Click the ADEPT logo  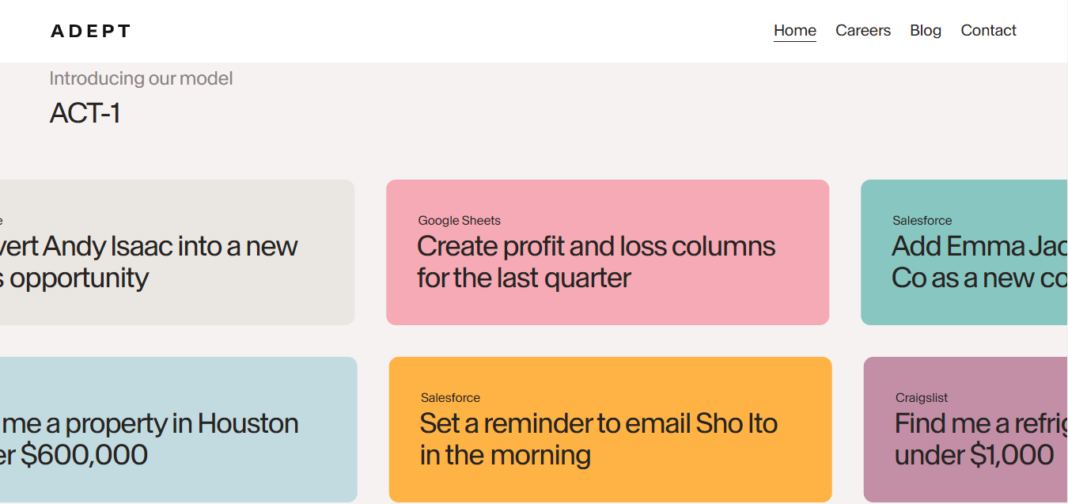click(90, 31)
